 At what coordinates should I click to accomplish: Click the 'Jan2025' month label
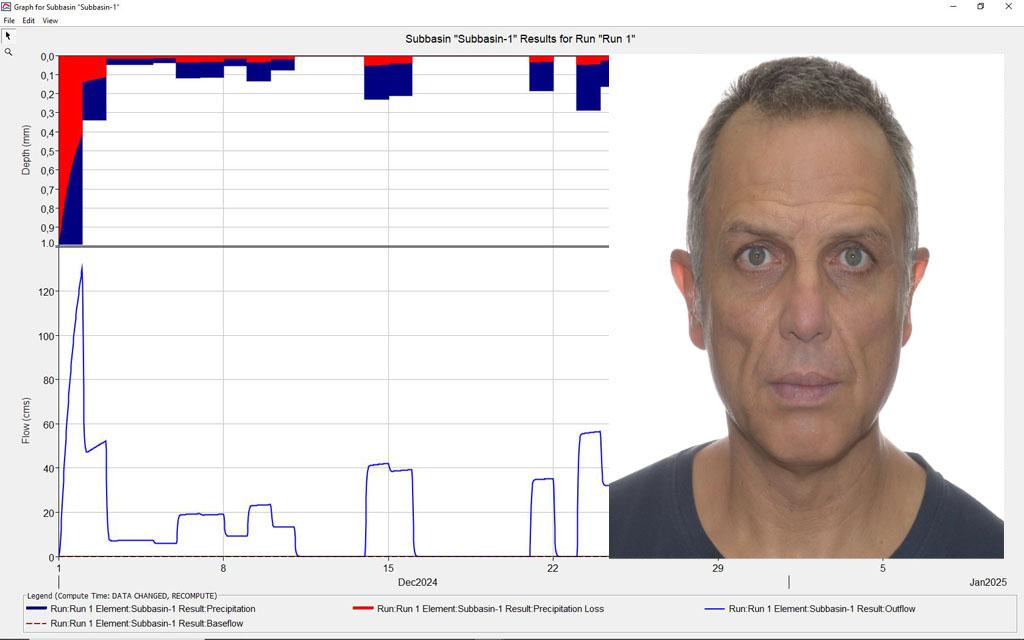point(988,583)
